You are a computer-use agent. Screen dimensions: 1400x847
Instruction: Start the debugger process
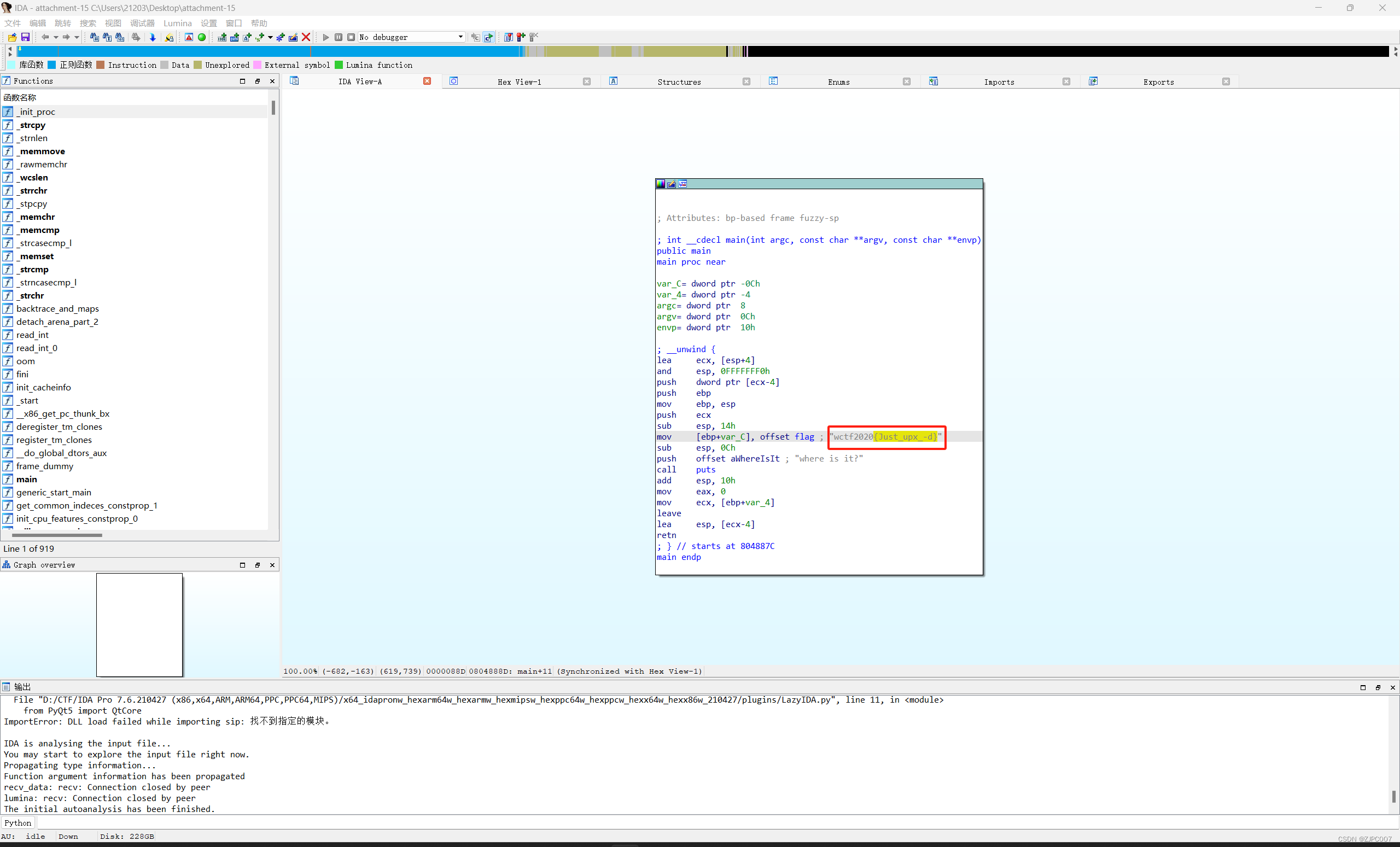point(325,37)
